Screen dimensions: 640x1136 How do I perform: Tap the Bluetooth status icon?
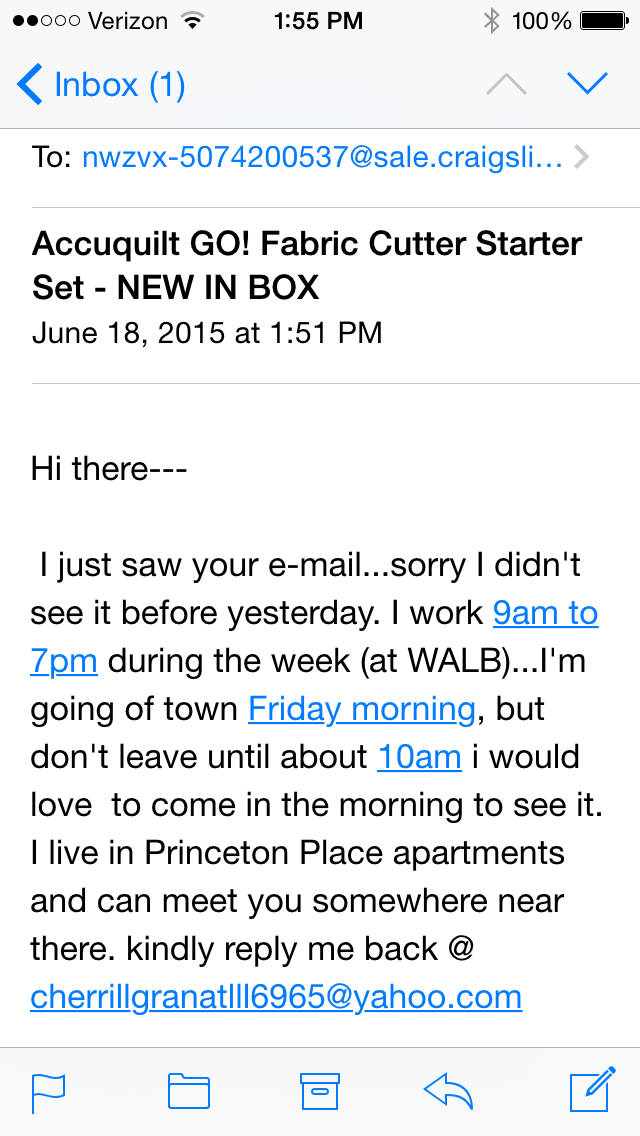point(491,21)
